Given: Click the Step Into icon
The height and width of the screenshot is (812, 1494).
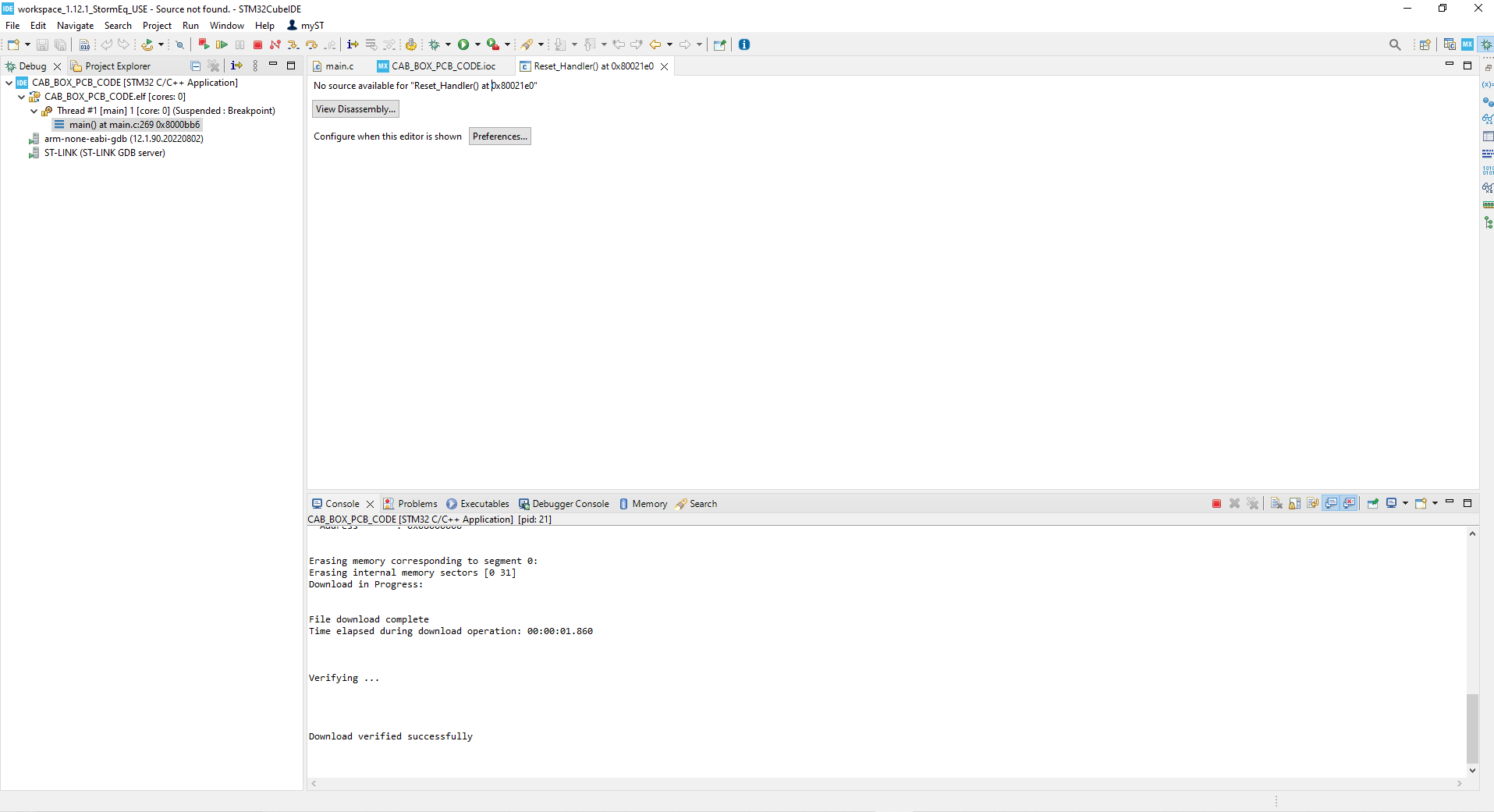Looking at the screenshot, I should 294,44.
